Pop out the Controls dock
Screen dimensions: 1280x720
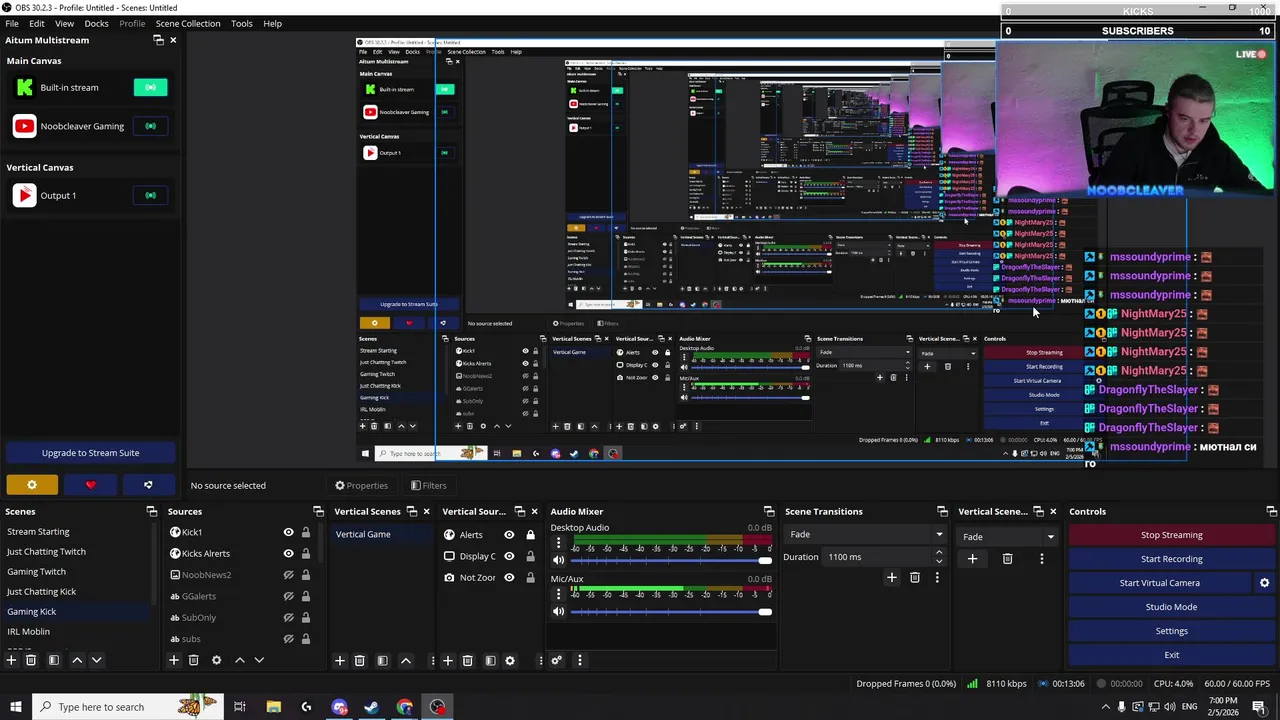[1272, 511]
